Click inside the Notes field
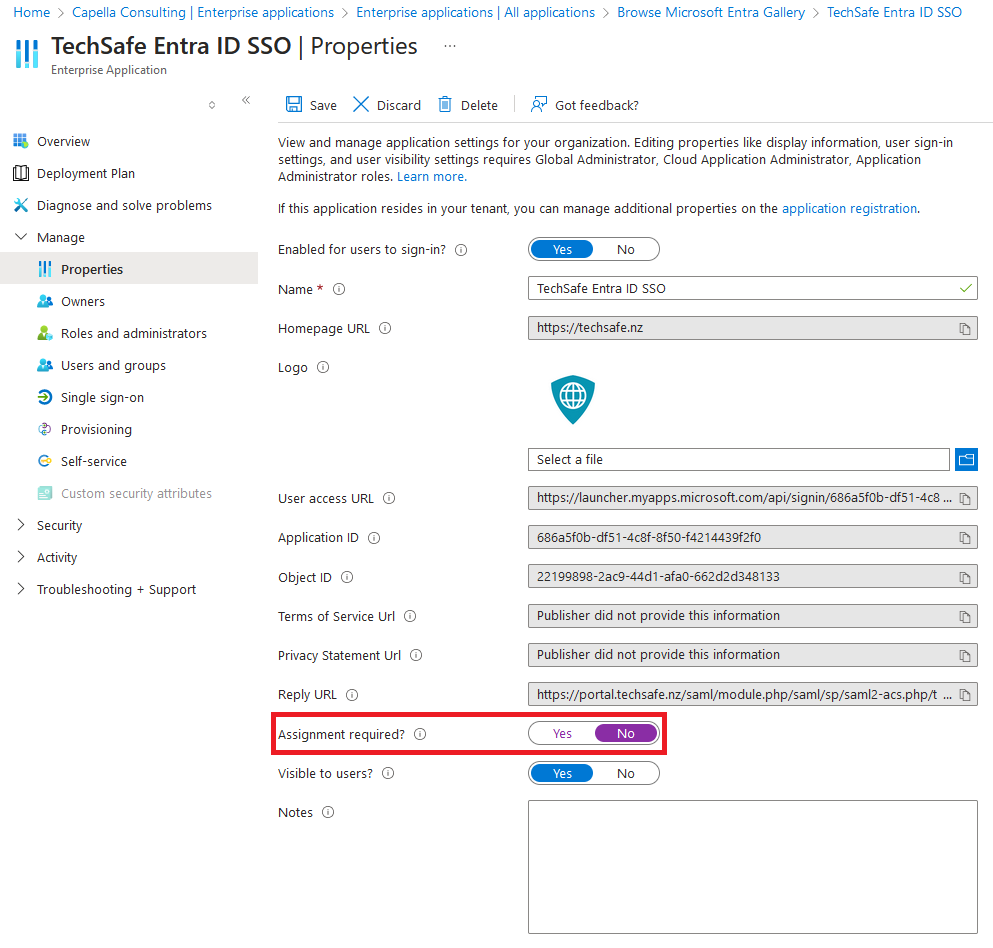This screenshot has height=948, width=993. coord(751,865)
